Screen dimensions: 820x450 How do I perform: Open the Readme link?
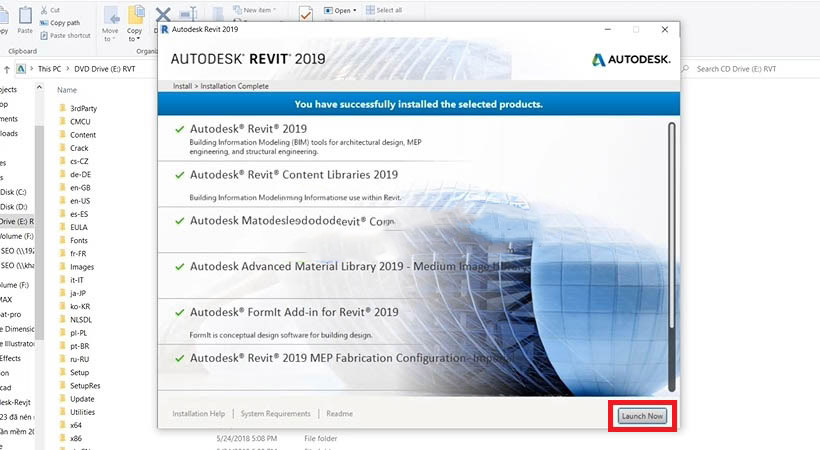[339, 413]
